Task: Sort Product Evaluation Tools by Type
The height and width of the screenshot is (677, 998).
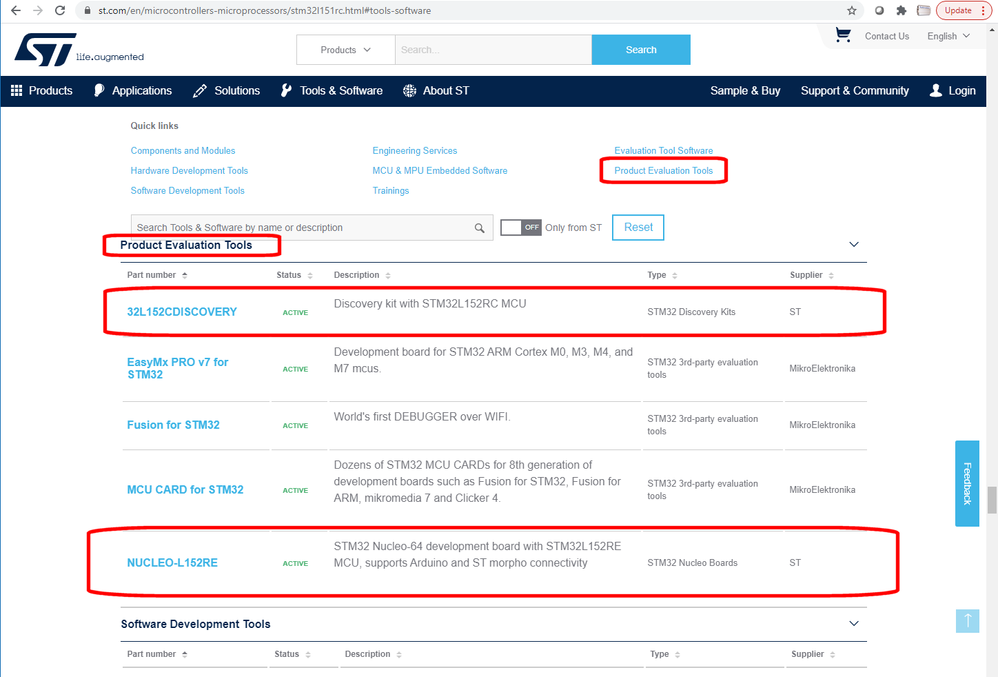Action: (x=662, y=275)
